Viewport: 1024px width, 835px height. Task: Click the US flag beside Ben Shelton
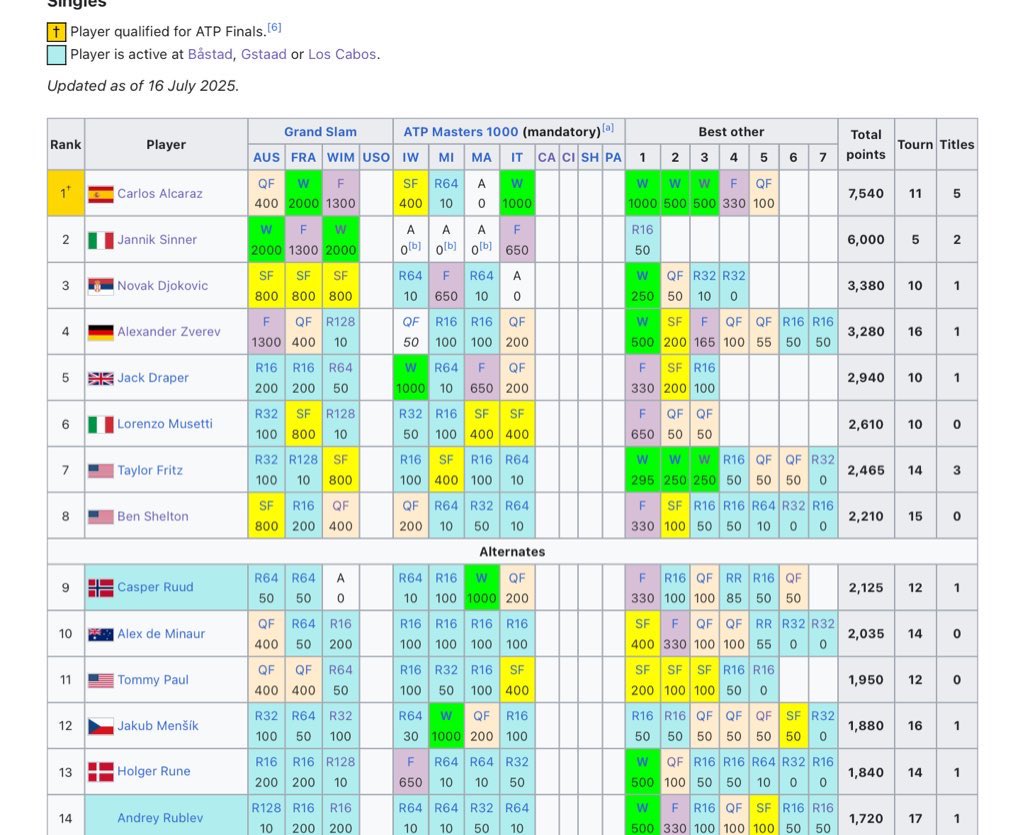click(101, 516)
